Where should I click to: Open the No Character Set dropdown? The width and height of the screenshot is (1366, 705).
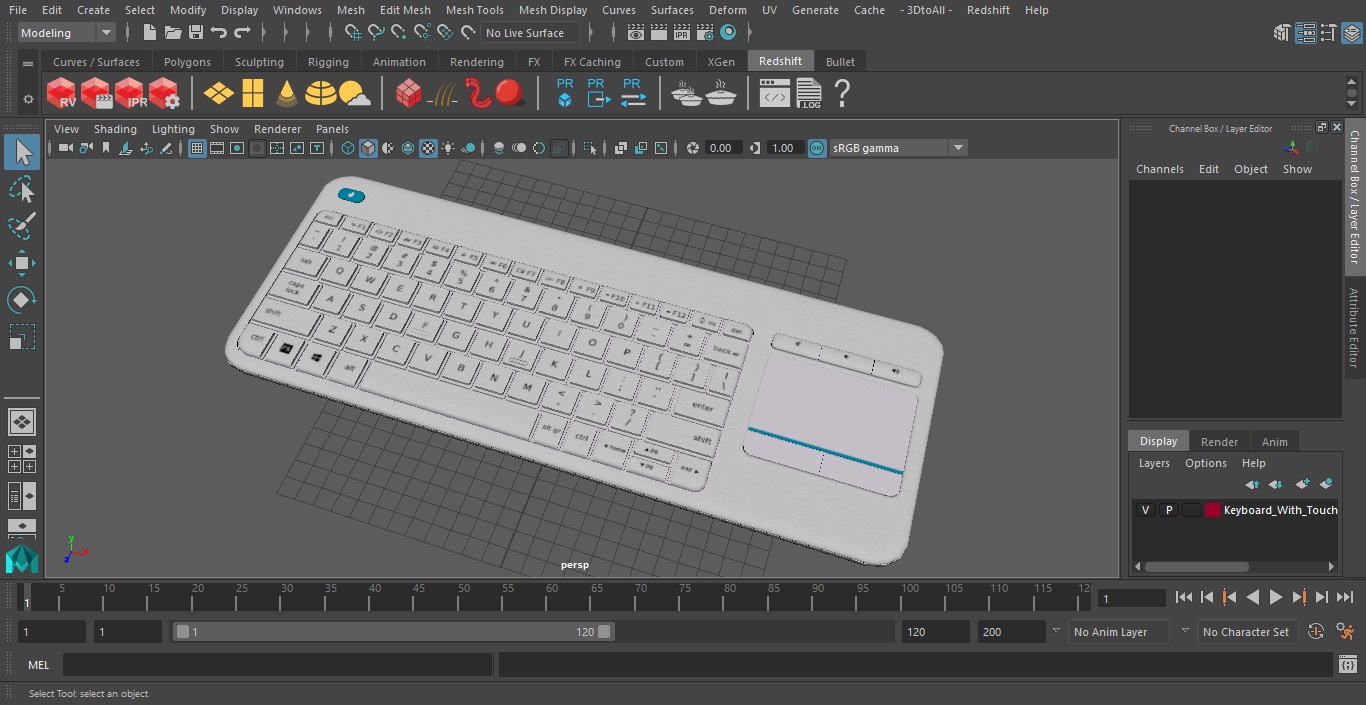tap(1247, 632)
